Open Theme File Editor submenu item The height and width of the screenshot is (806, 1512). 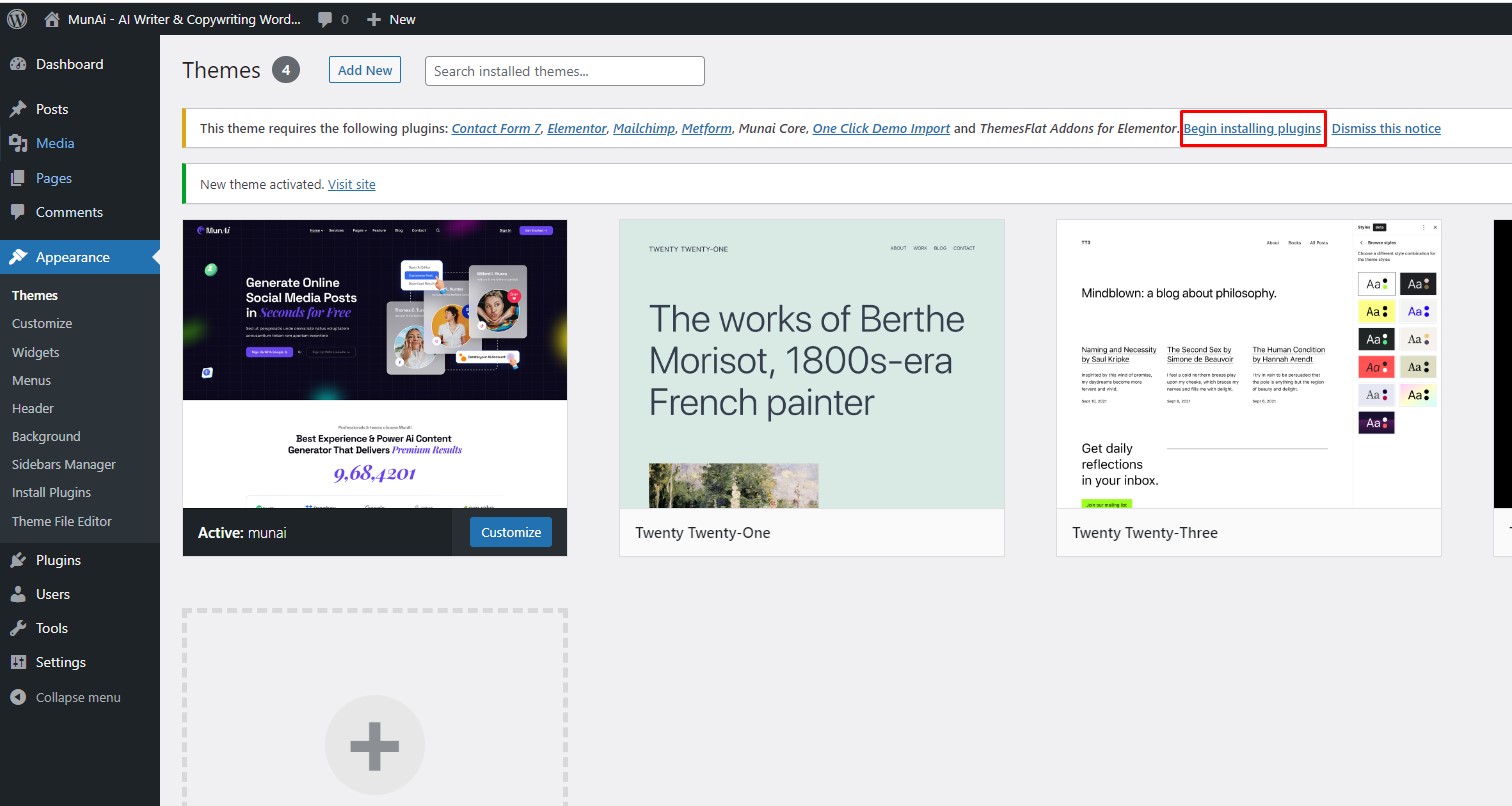pyautogui.click(x=62, y=521)
